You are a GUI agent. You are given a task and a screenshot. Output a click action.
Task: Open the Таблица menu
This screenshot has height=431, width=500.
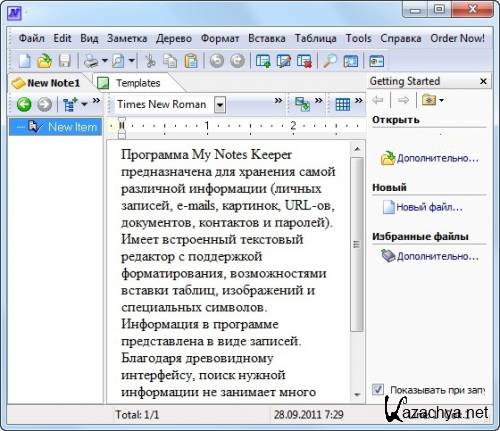[x=315, y=38]
